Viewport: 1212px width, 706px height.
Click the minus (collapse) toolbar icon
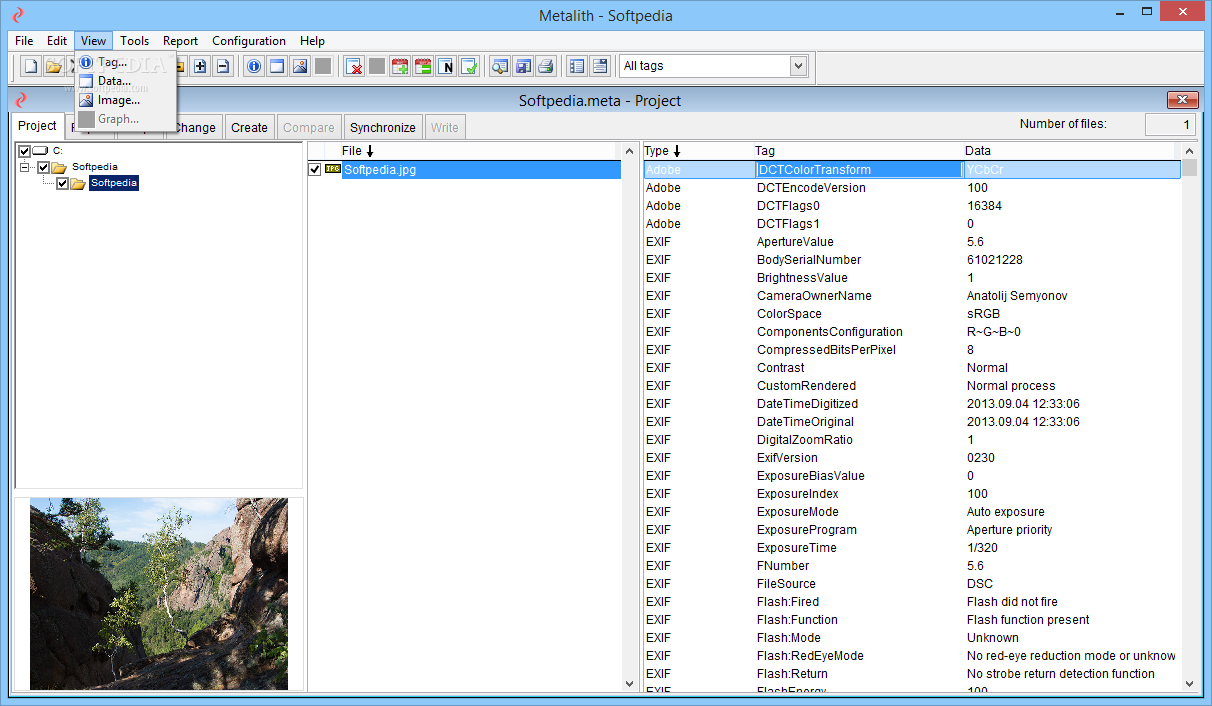tap(222, 67)
